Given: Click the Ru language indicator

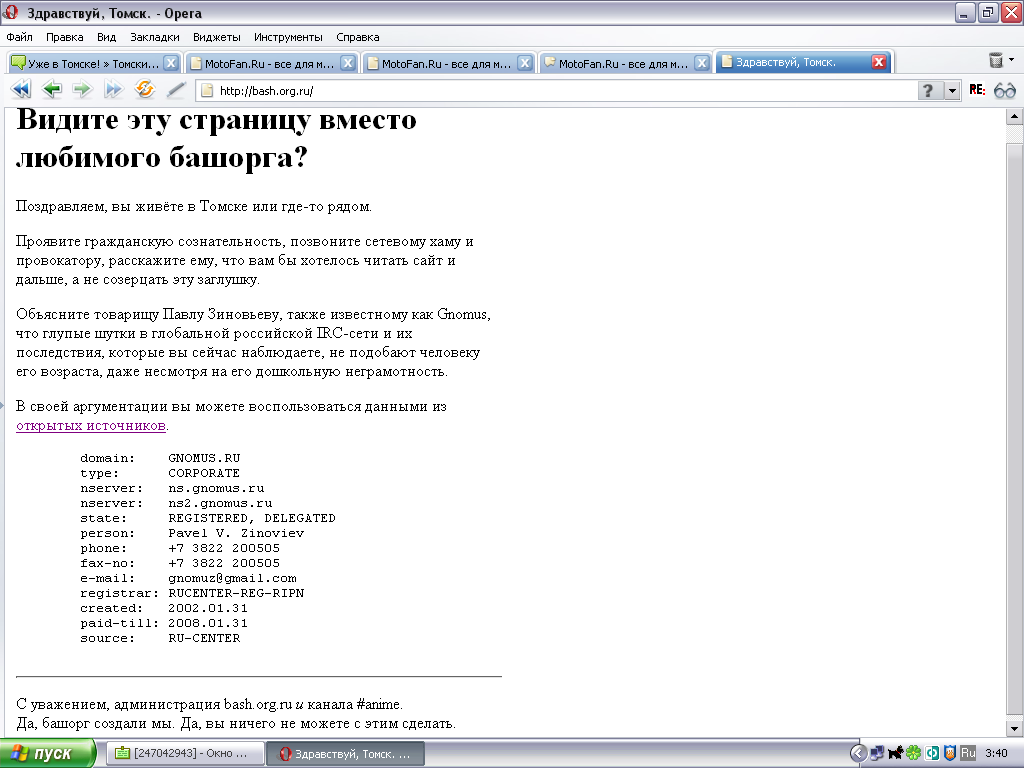Looking at the screenshot, I should pos(968,753).
